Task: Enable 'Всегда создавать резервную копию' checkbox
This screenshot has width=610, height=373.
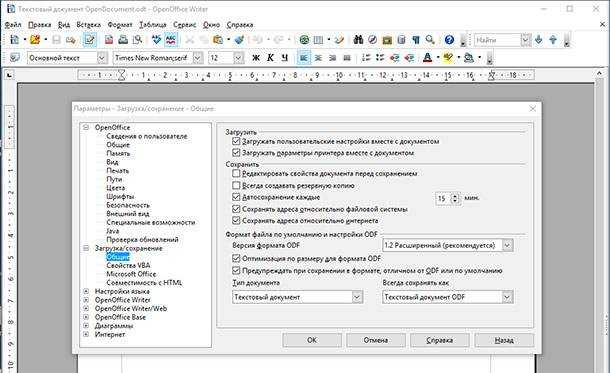Action: [236, 185]
